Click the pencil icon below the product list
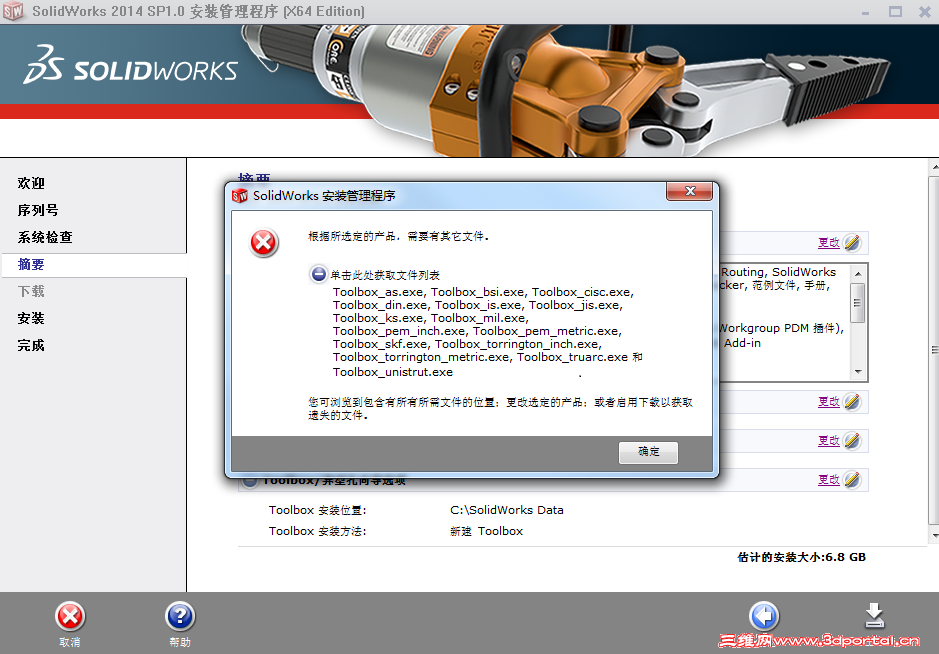The image size is (939, 654). 852,402
